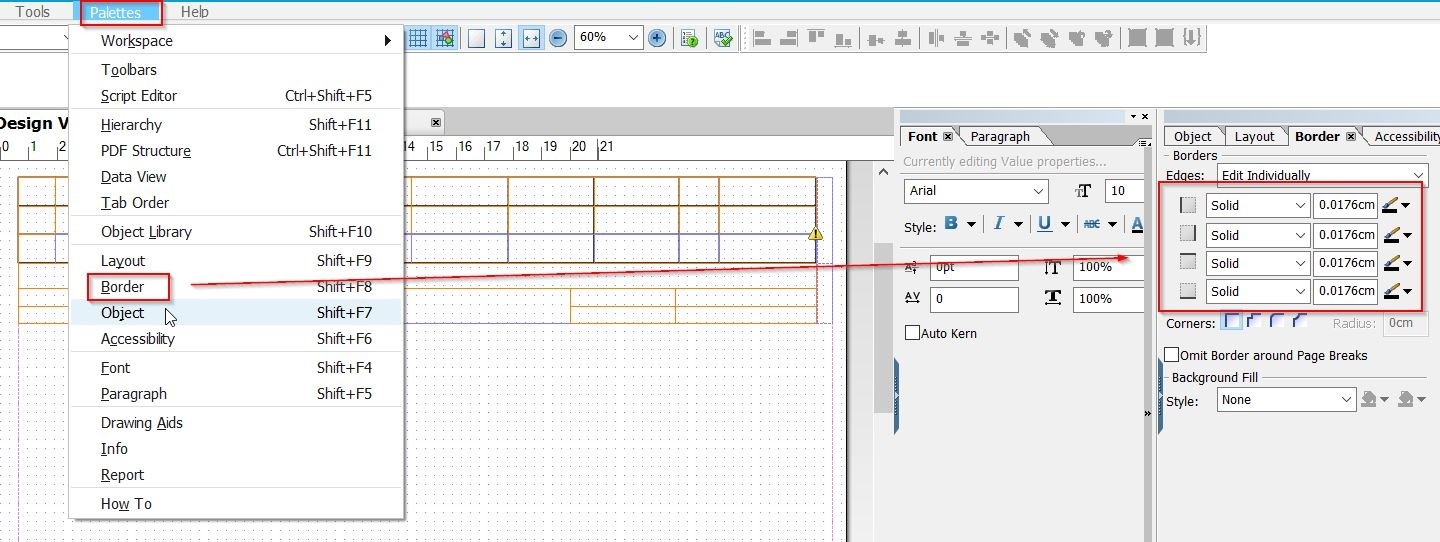This screenshot has height=542, width=1440.
Task: Open the Background Fill Style dropdown
Action: 1286,399
